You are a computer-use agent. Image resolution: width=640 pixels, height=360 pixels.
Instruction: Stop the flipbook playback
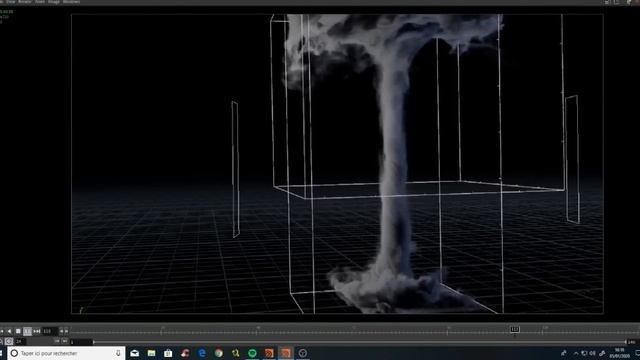18,331
